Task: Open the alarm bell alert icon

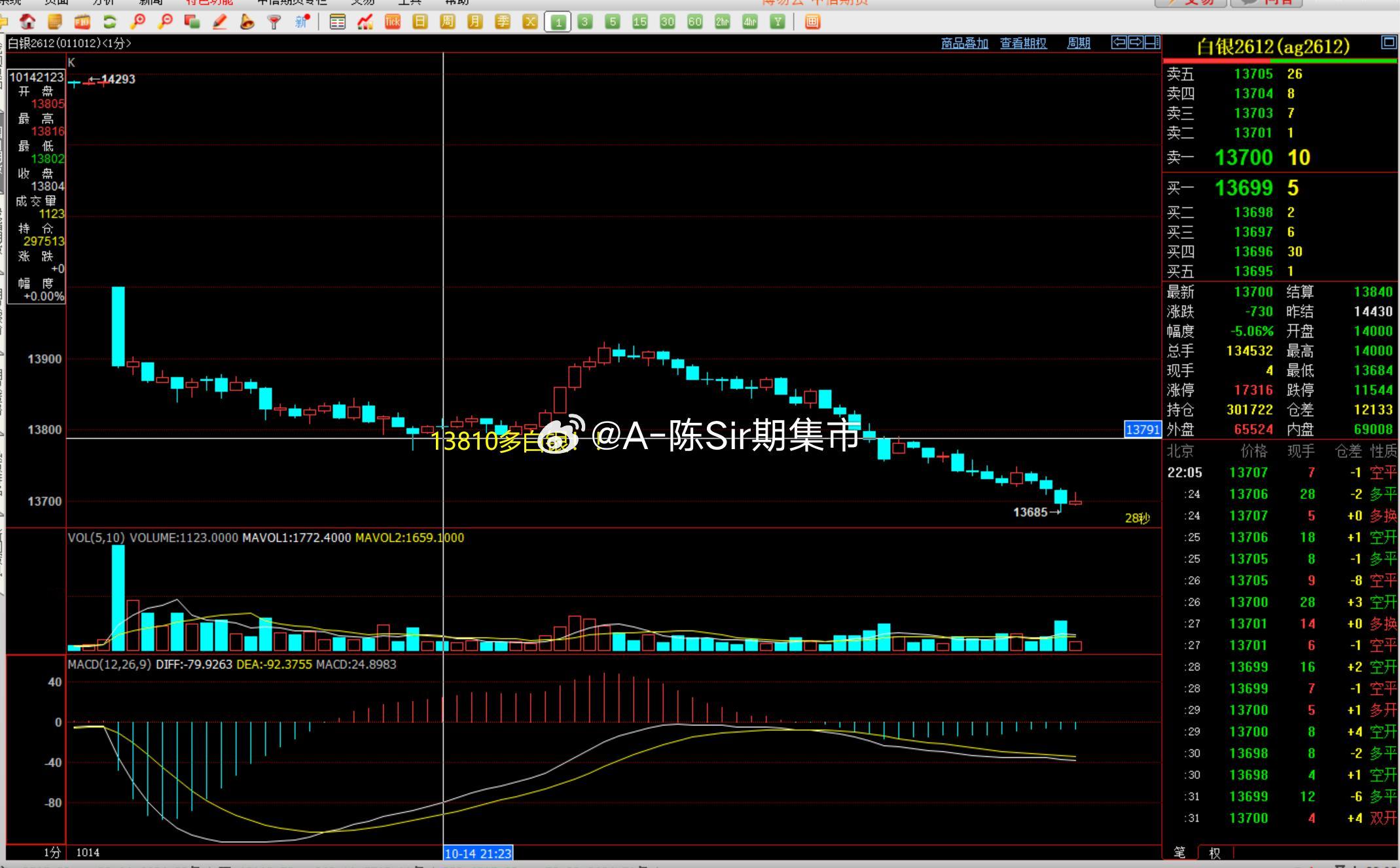Action: pyautogui.click(x=247, y=22)
